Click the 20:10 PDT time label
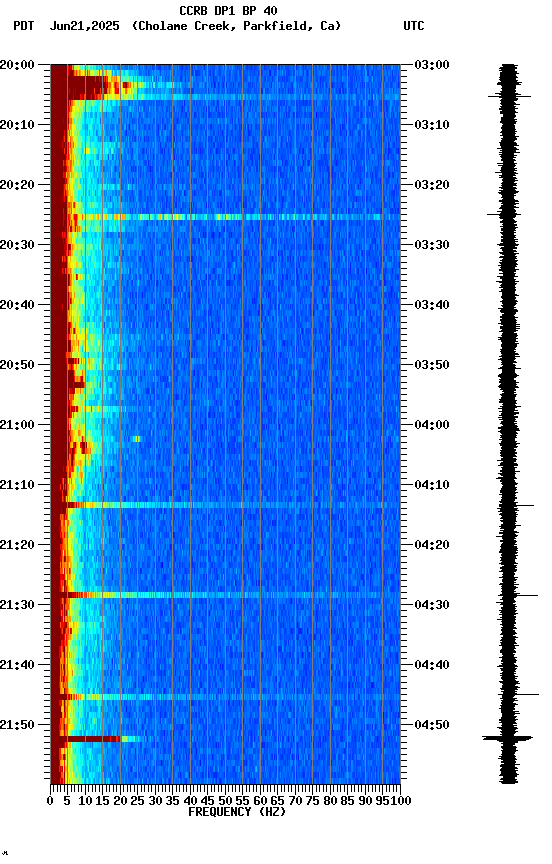552x864 pixels. pyautogui.click(x=17, y=125)
